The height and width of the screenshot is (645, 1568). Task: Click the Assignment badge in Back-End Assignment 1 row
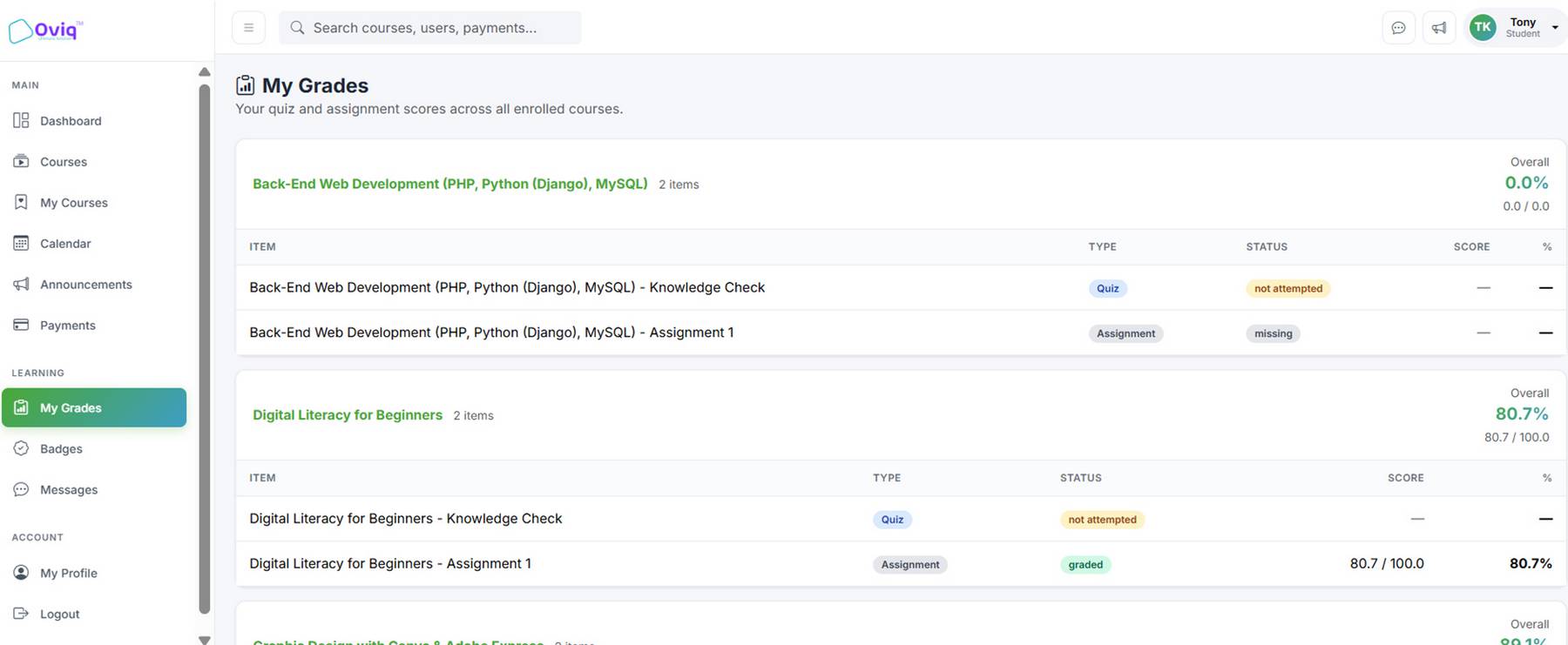click(1125, 333)
